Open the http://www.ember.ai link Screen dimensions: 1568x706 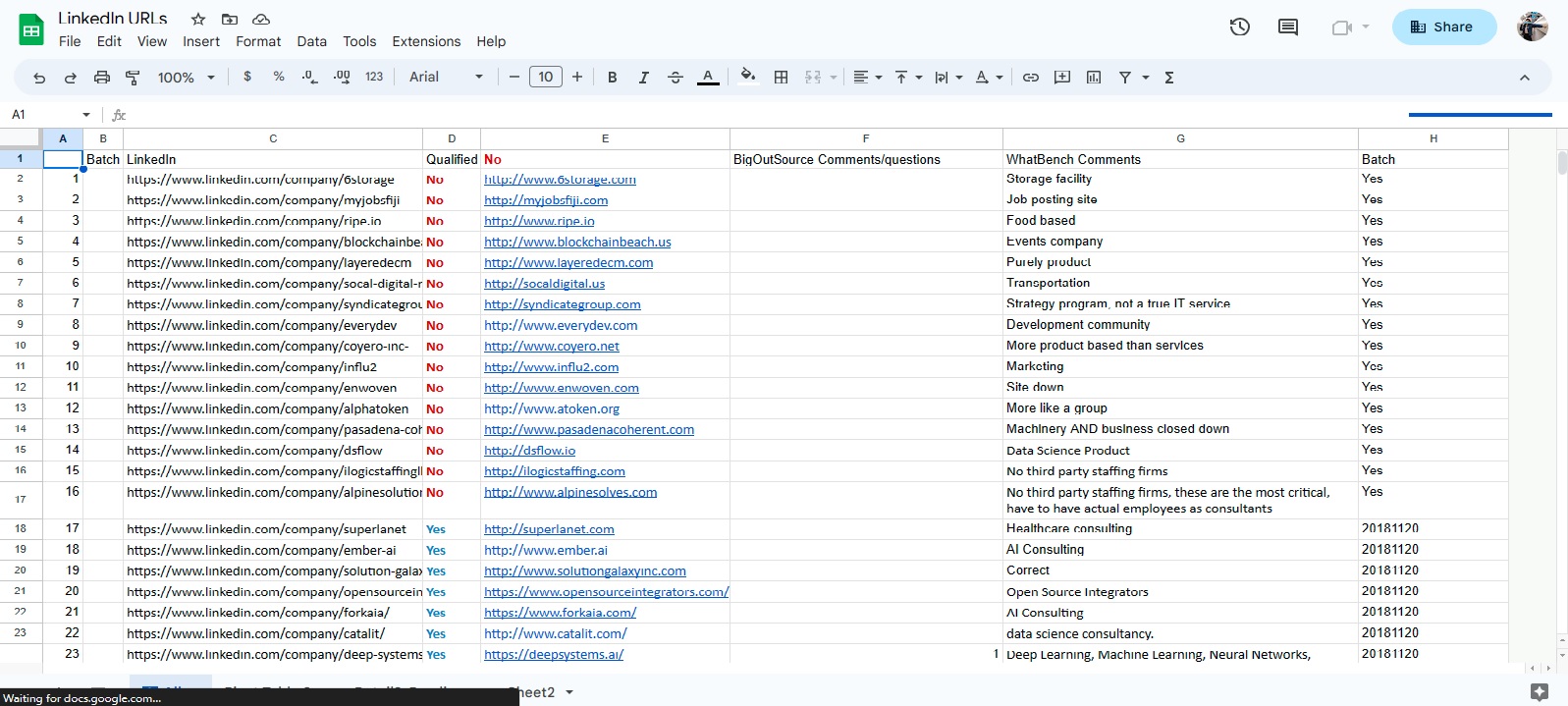545,550
